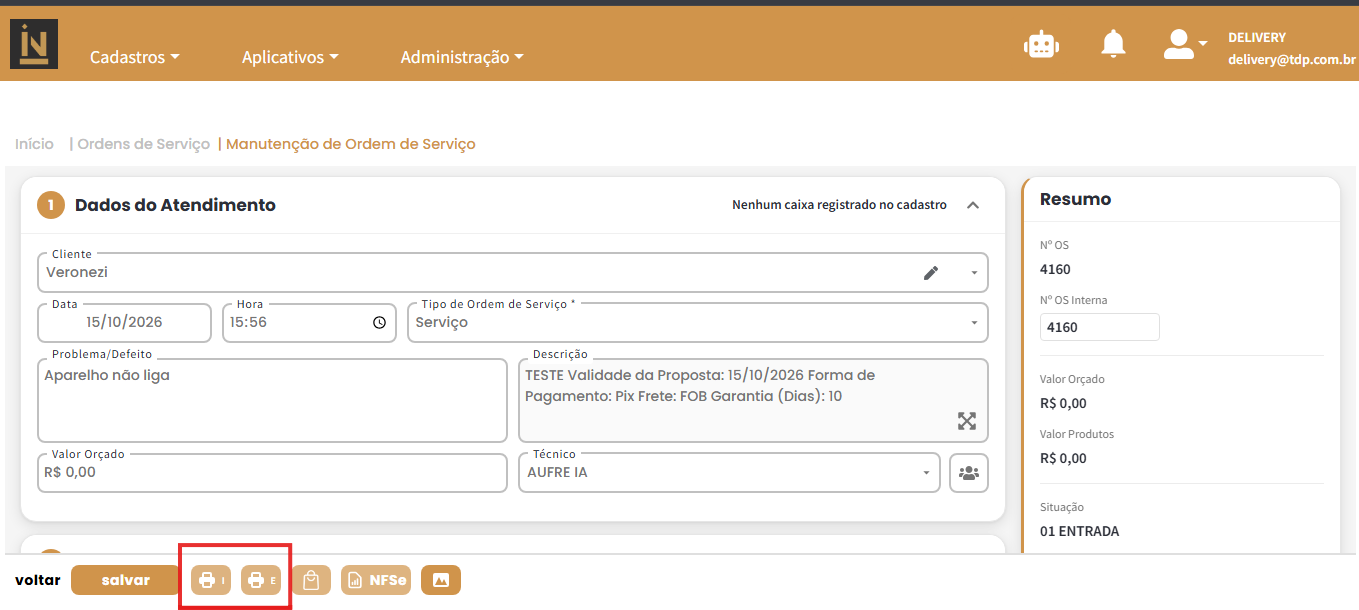Open the Técnico dropdown
The width and height of the screenshot is (1359, 610).
pos(729,473)
